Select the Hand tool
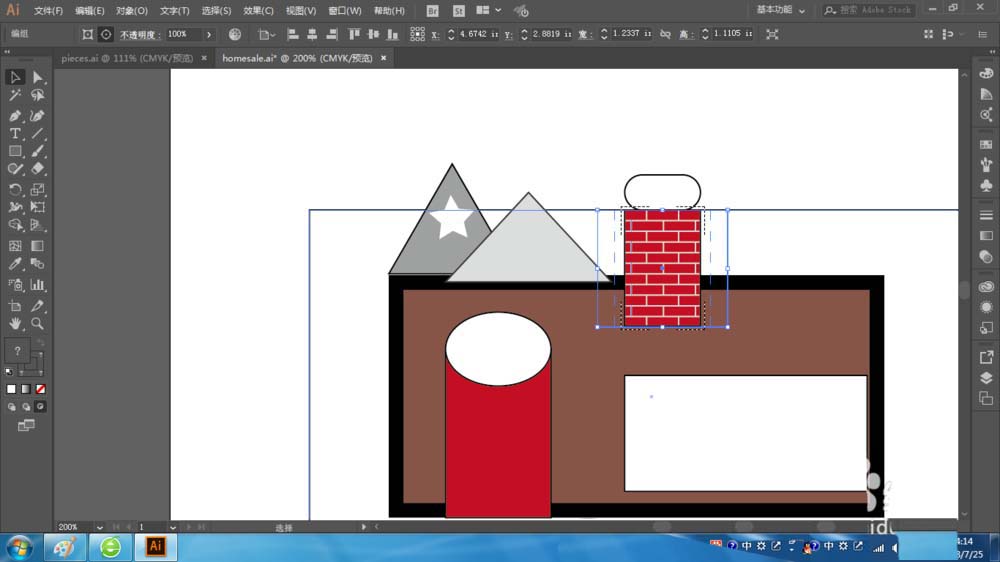 [15, 324]
